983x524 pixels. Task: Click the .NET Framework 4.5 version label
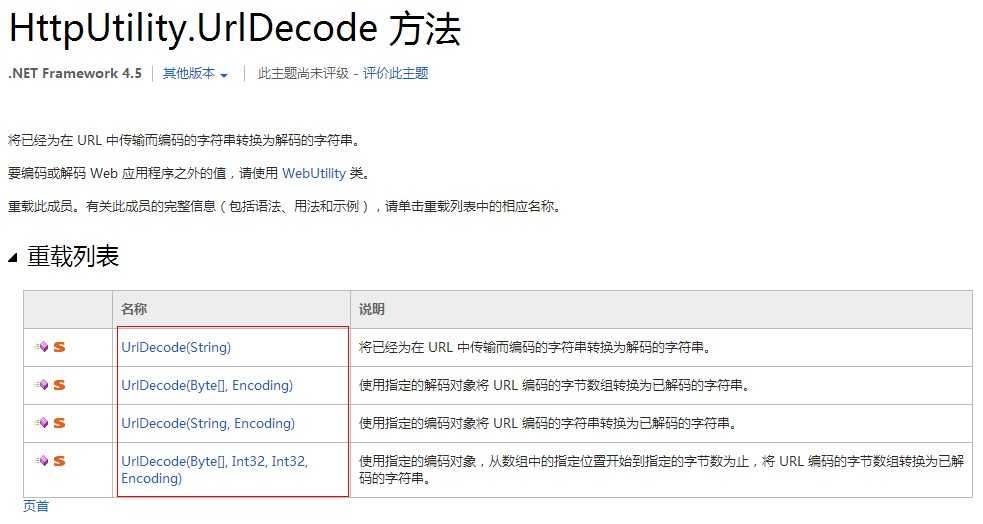75,73
